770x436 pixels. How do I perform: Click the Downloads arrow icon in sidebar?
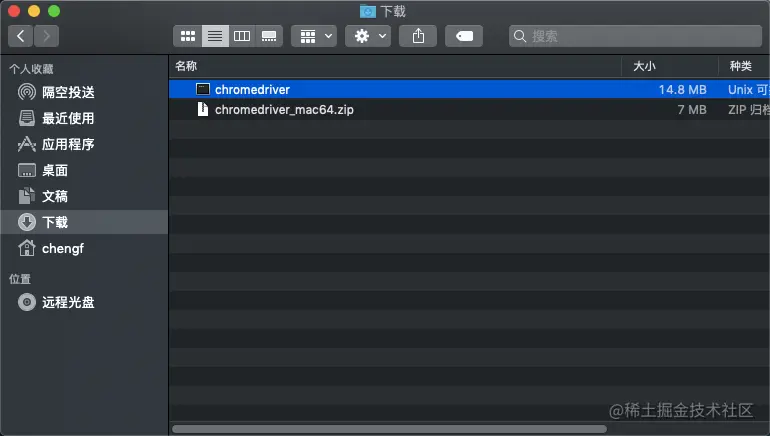click(x=27, y=222)
